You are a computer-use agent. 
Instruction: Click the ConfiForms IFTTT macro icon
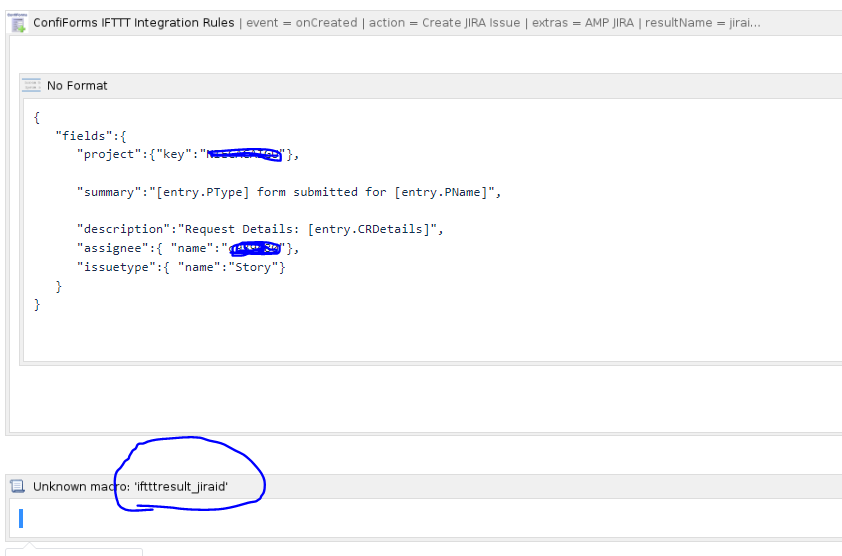pos(17,23)
